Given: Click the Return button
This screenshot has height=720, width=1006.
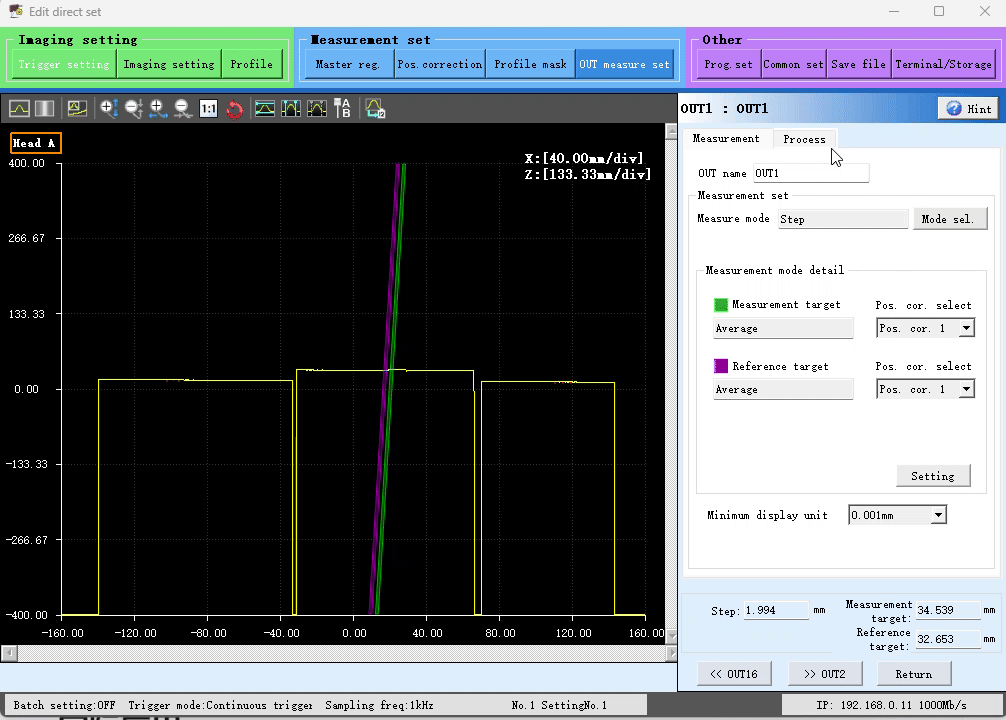Looking at the screenshot, I should (914, 674).
